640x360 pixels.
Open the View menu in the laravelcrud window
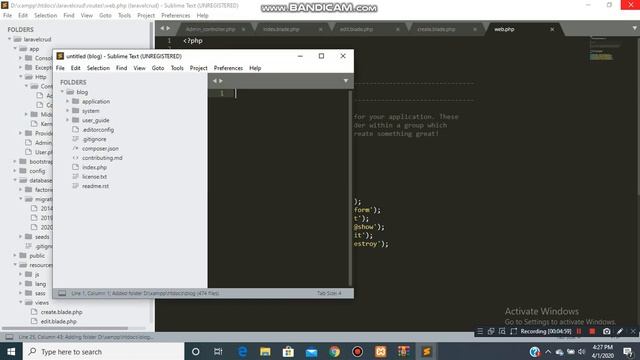[87, 16]
